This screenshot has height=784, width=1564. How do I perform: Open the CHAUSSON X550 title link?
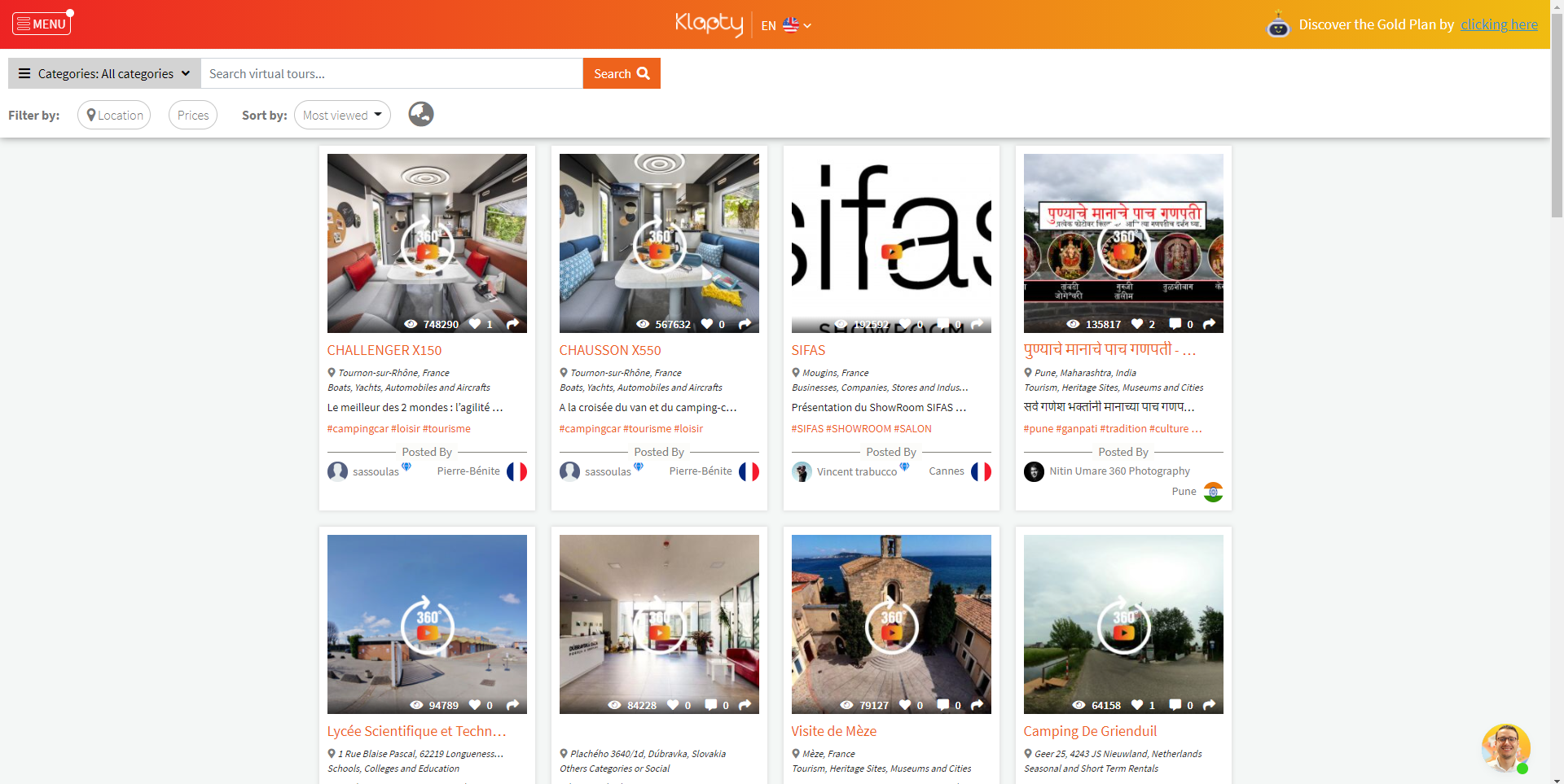pyautogui.click(x=610, y=350)
